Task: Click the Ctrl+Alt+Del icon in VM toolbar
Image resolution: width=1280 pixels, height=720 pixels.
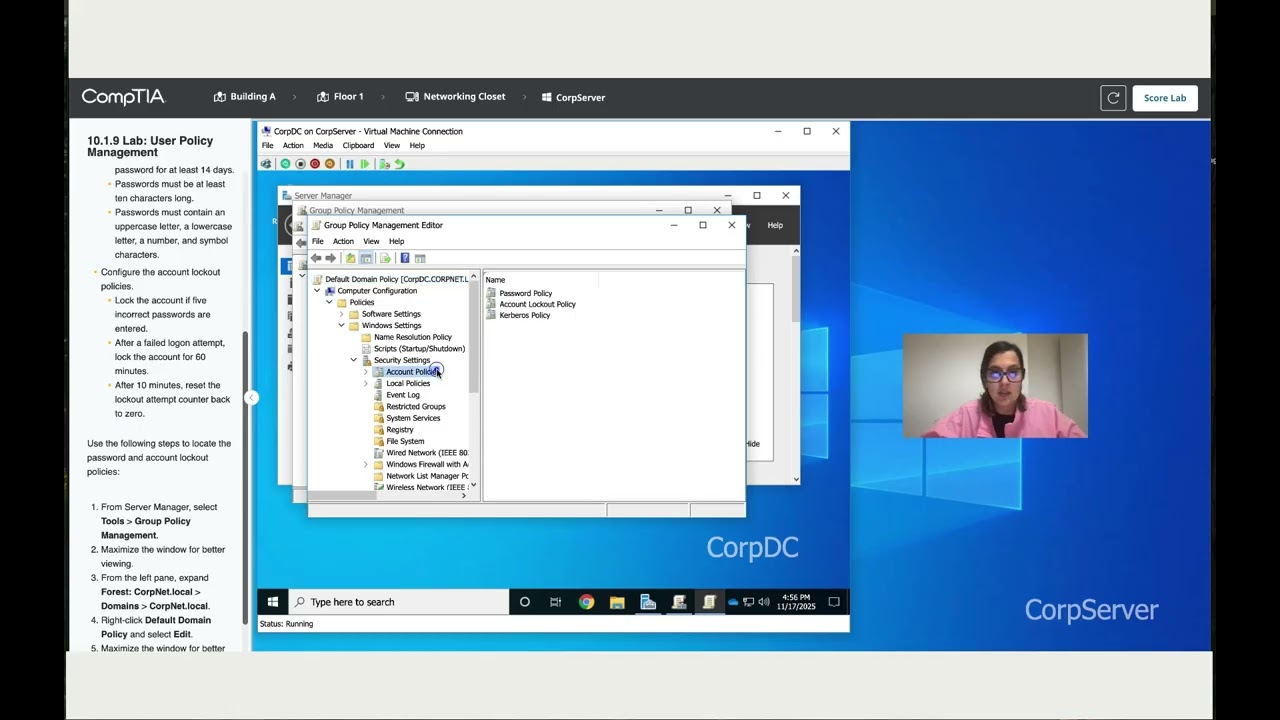Action: click(x=266, y=164)
